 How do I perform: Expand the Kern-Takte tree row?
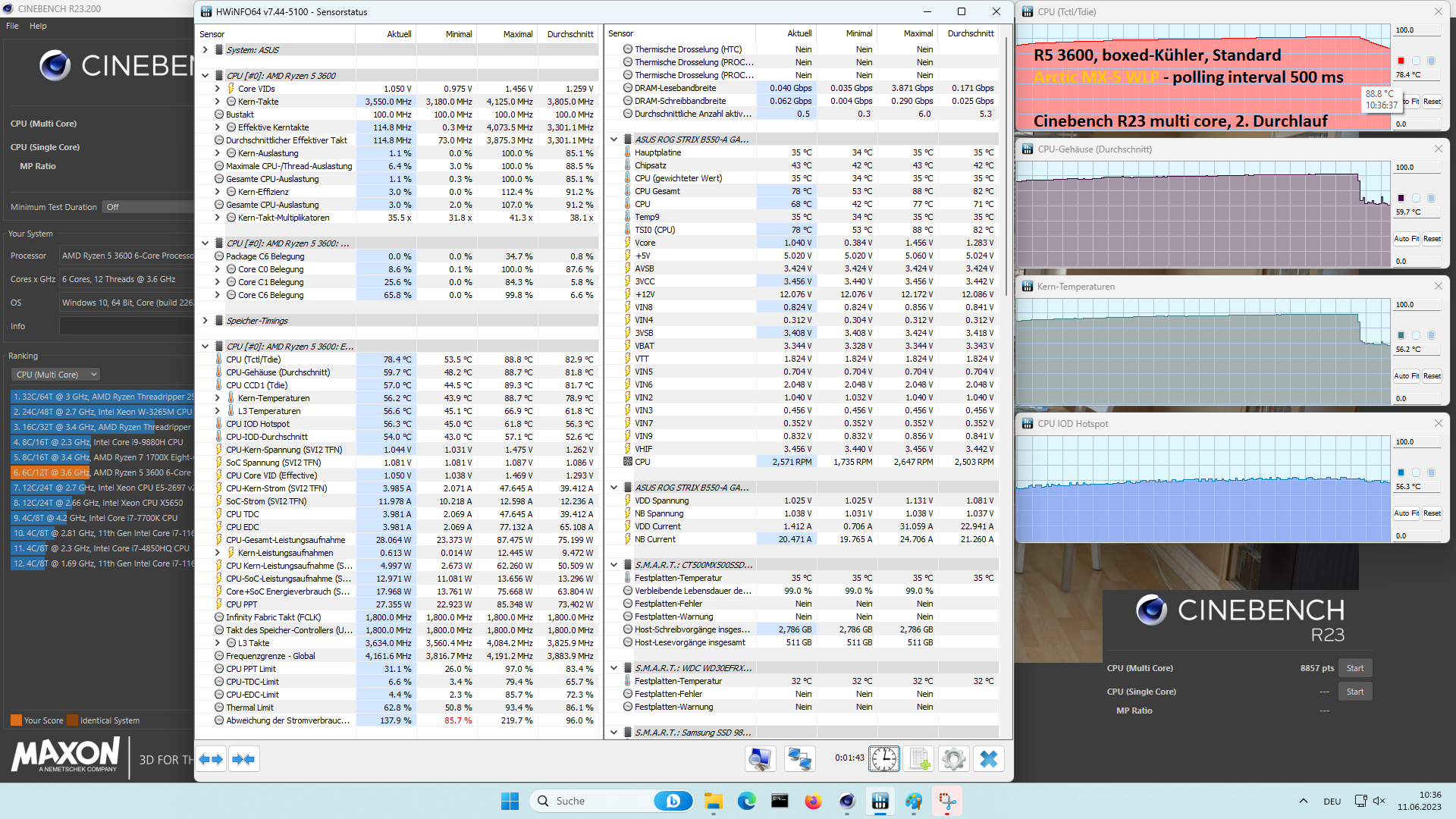(218, 102)
